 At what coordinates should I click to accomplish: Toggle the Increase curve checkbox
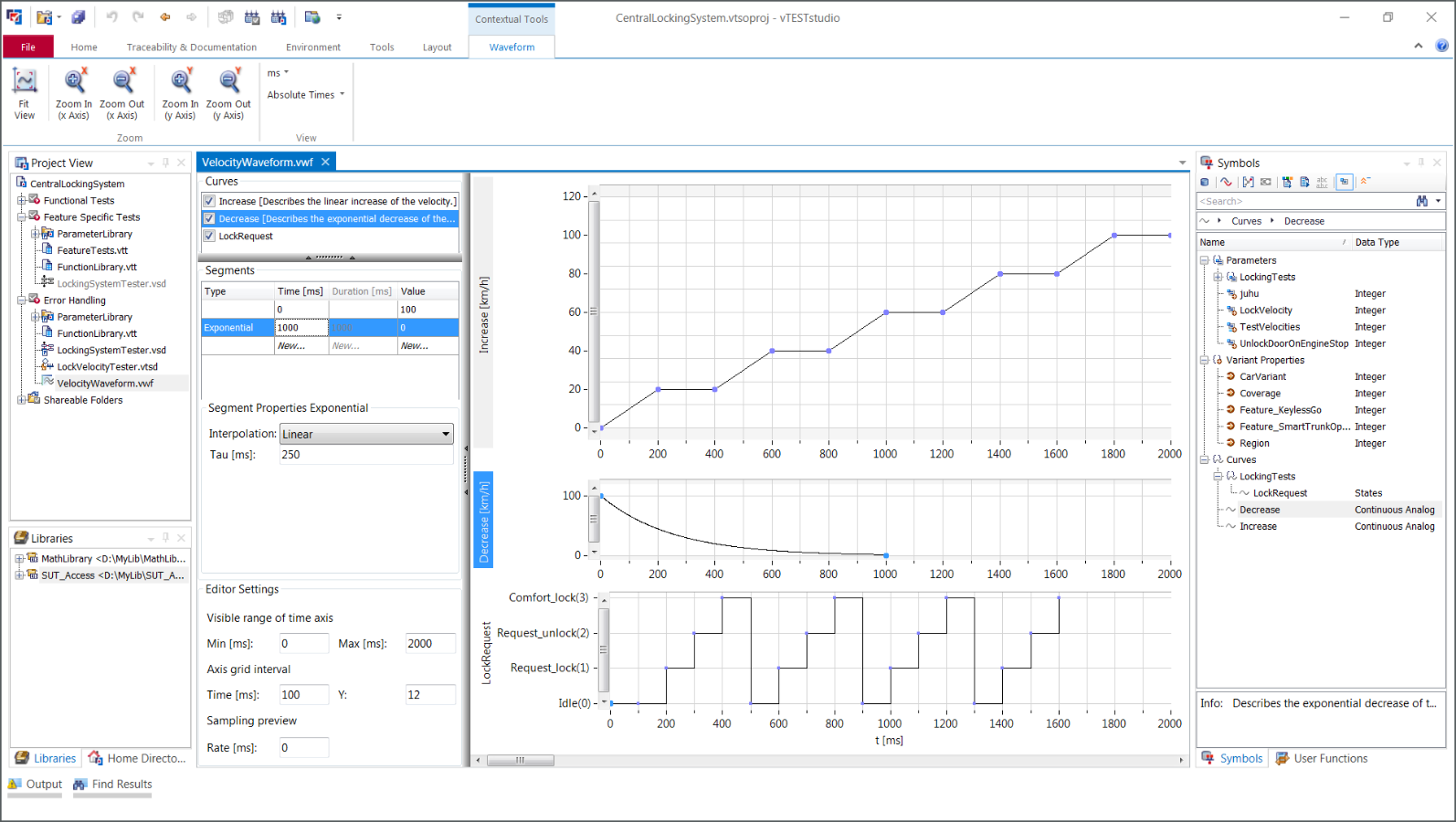(209, 201)
